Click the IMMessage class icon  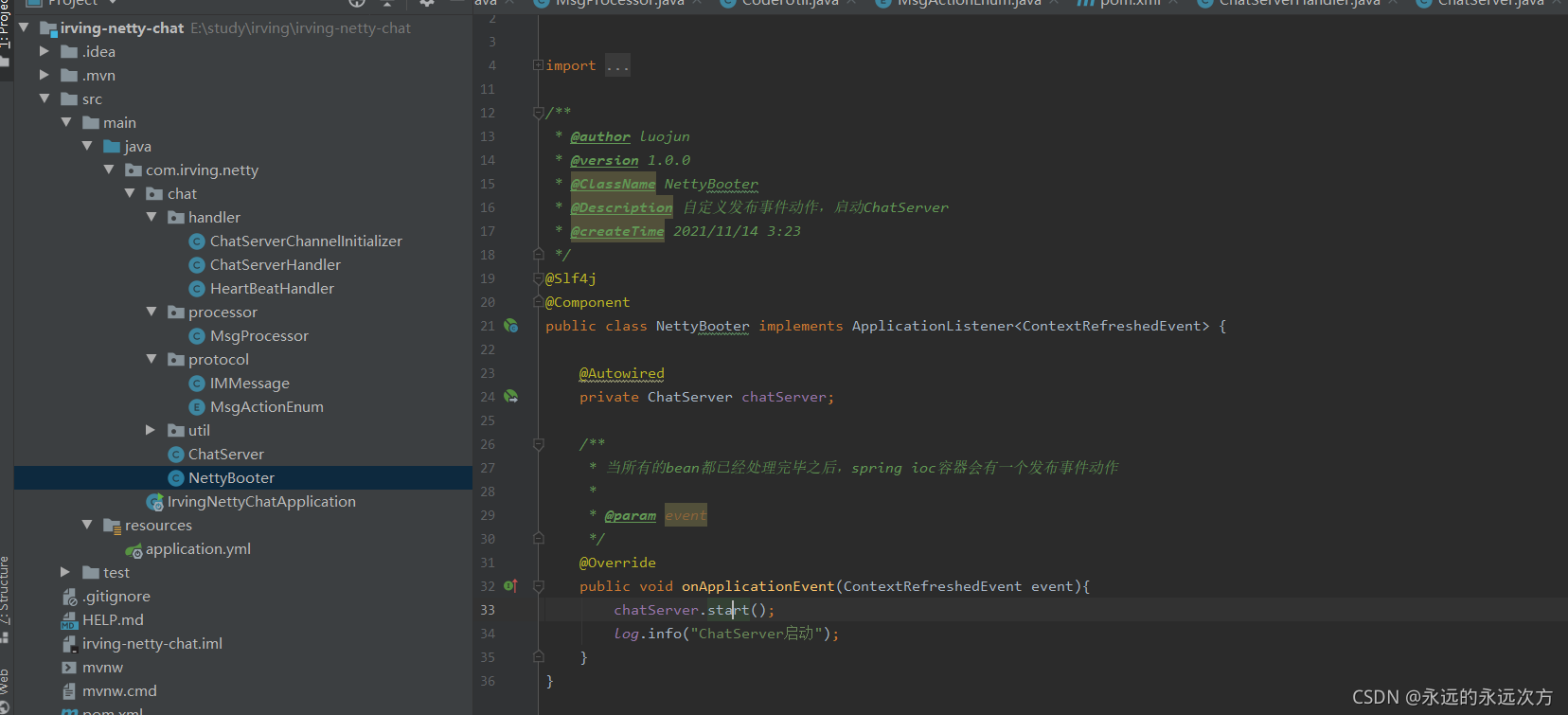197,384
